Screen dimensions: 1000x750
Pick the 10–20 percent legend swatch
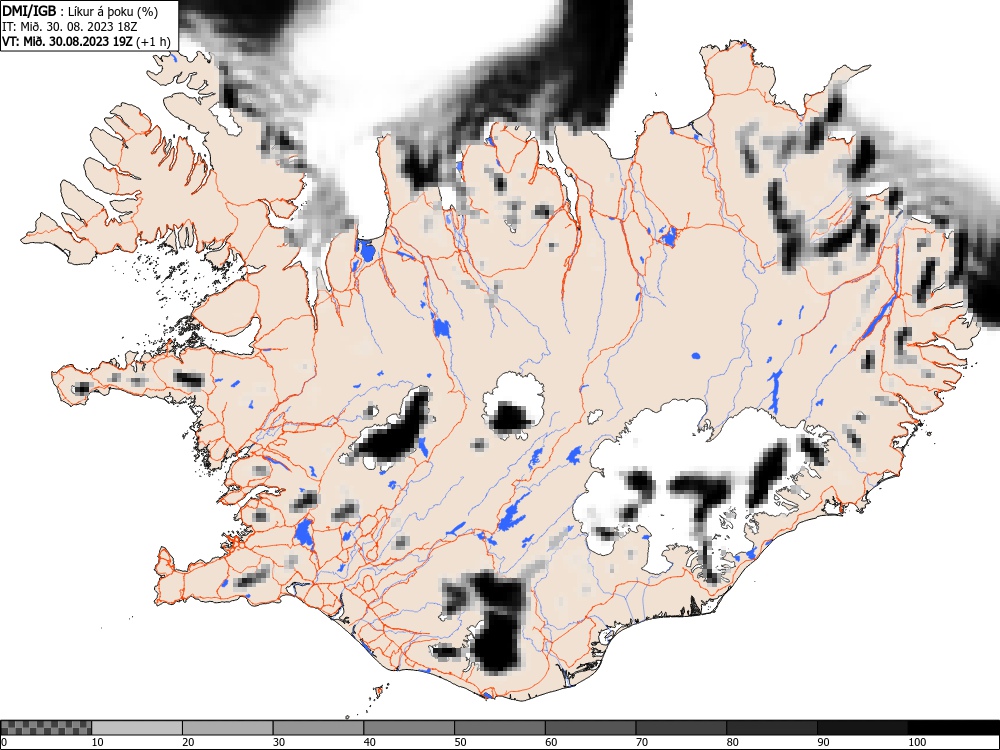point(137,728)
